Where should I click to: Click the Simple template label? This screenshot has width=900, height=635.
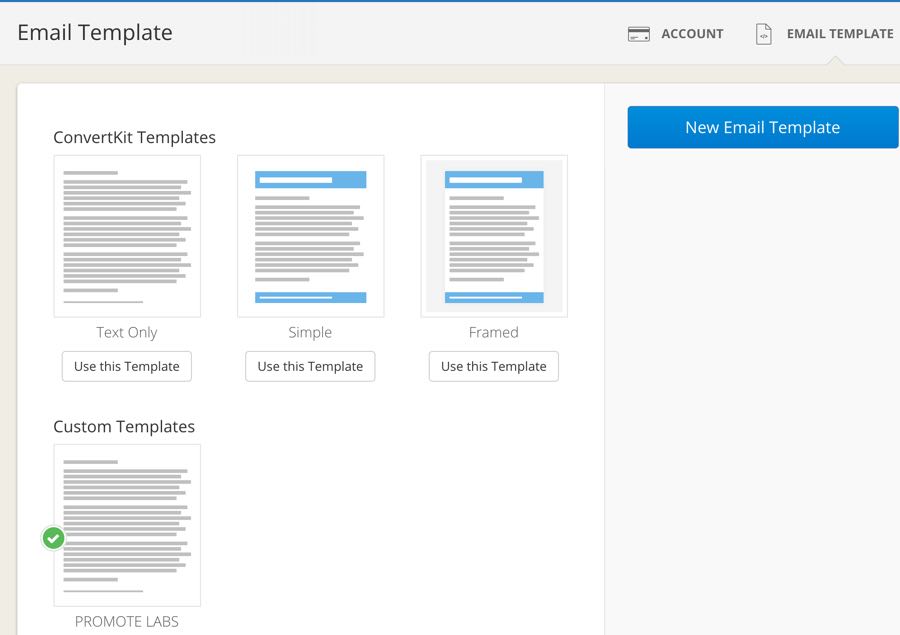tap(310, 332)
